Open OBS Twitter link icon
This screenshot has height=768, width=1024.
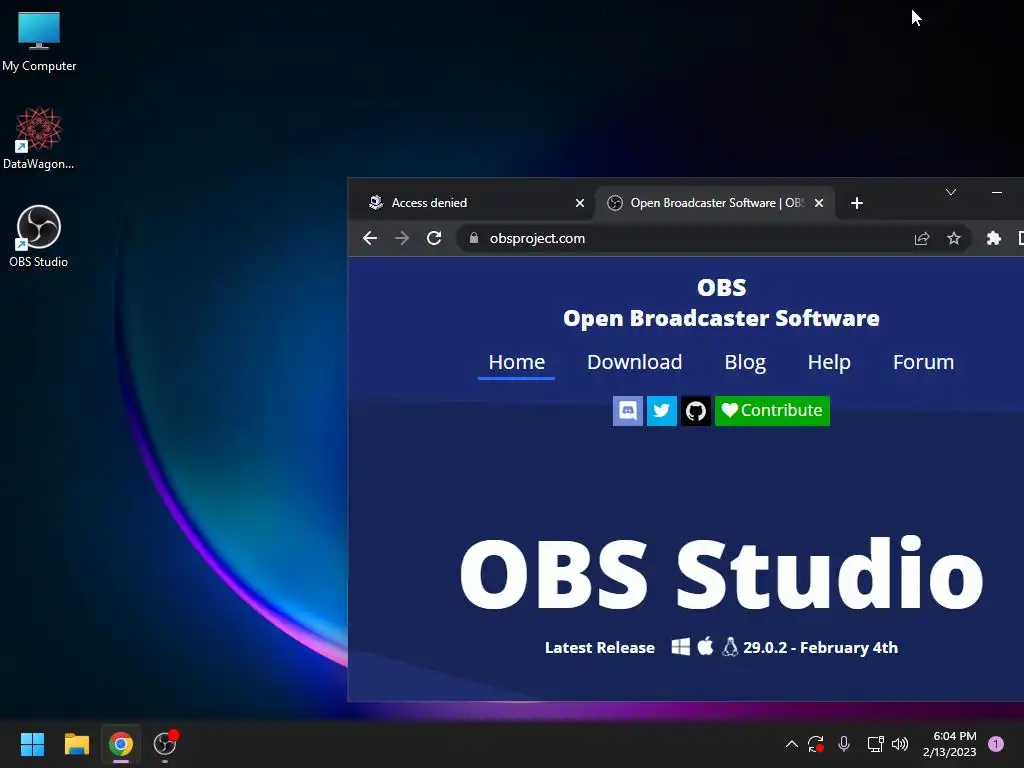click(x=662, y=411)
